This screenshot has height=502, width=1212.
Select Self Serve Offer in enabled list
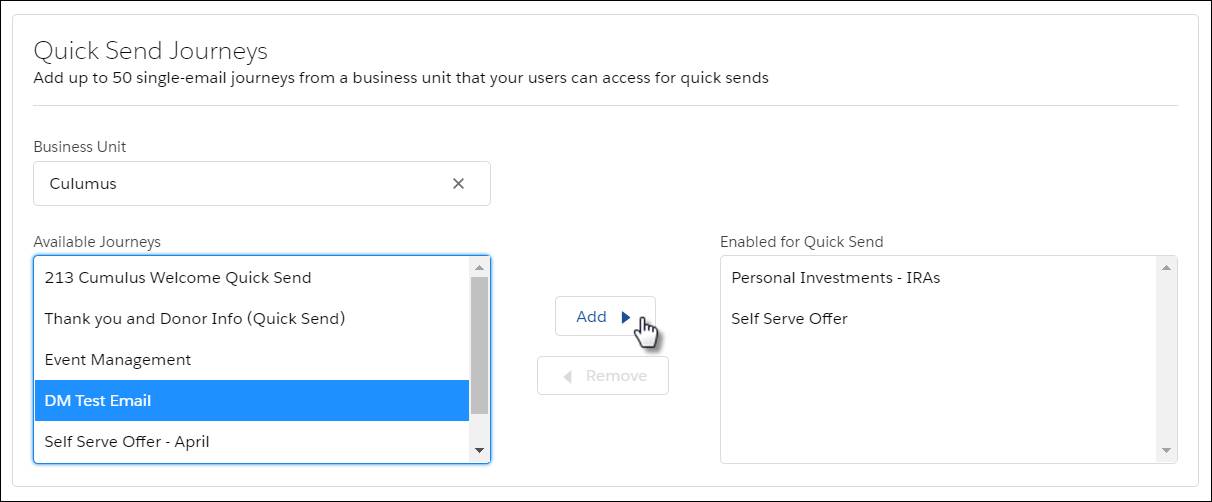click(939, 319)
